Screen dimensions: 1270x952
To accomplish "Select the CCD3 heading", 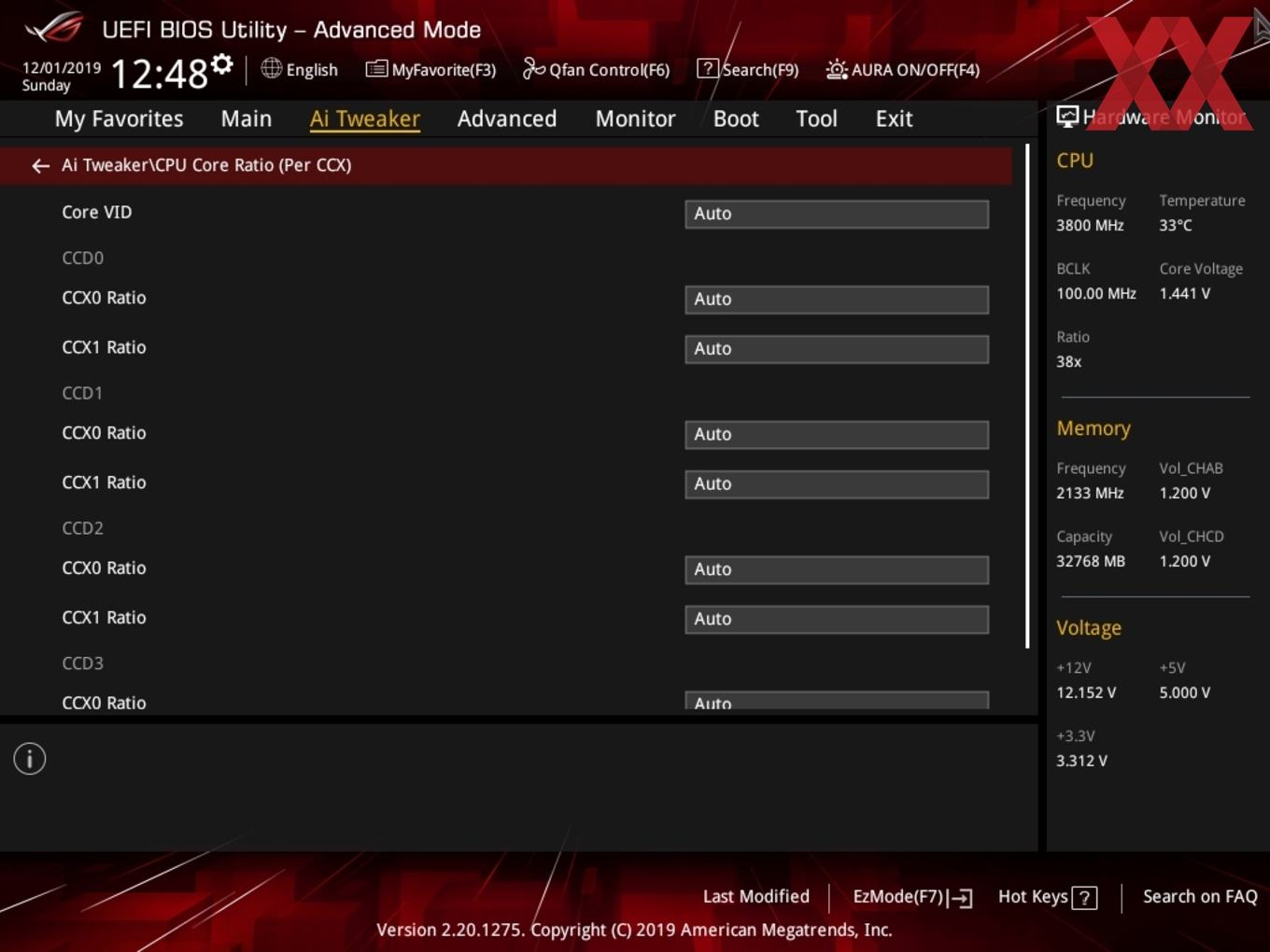I will [x=83, y=665].
